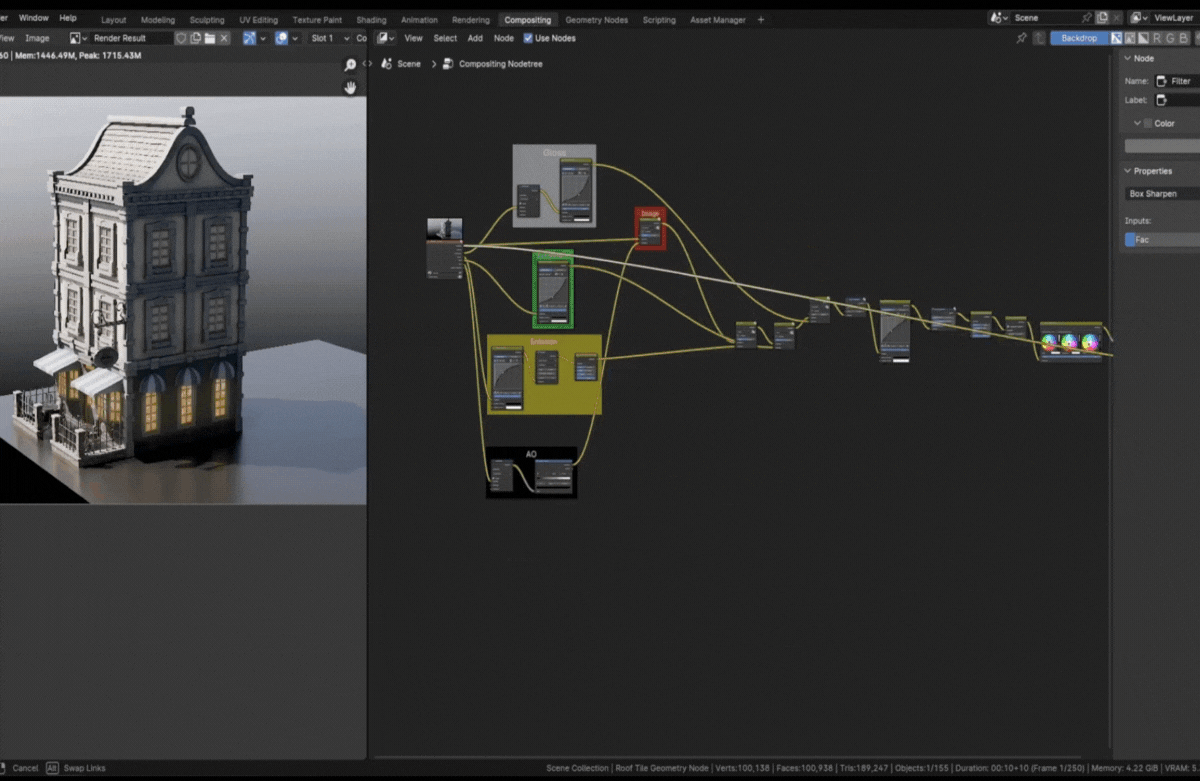Viewport: 1200px width, 781px height.
Task: Switch to the Shading workspace tab
Action: [371, 19]
